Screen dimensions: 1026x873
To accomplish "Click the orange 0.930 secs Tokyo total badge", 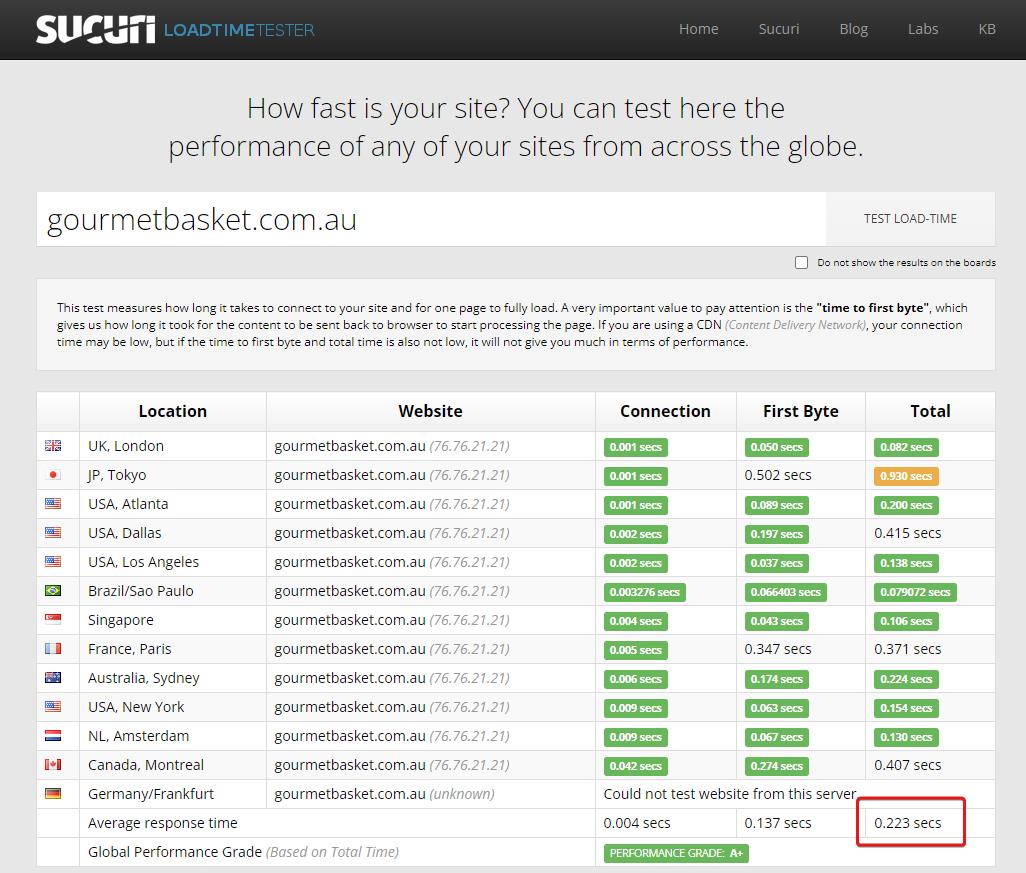I will (x=906, y=476).
